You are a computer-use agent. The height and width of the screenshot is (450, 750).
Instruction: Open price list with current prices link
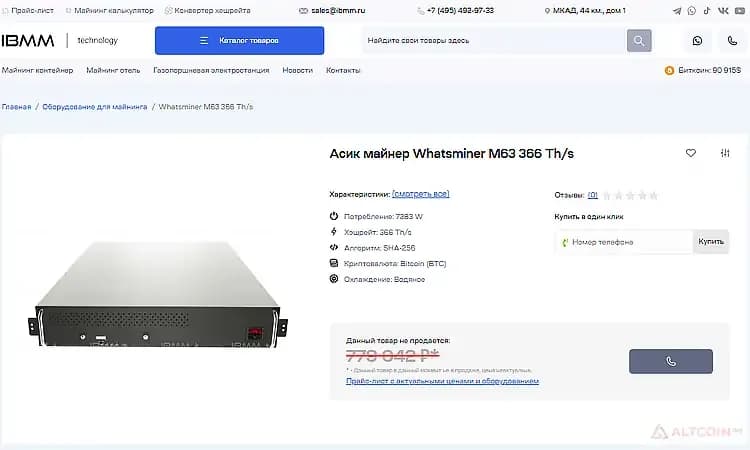[x=442, y=381]
